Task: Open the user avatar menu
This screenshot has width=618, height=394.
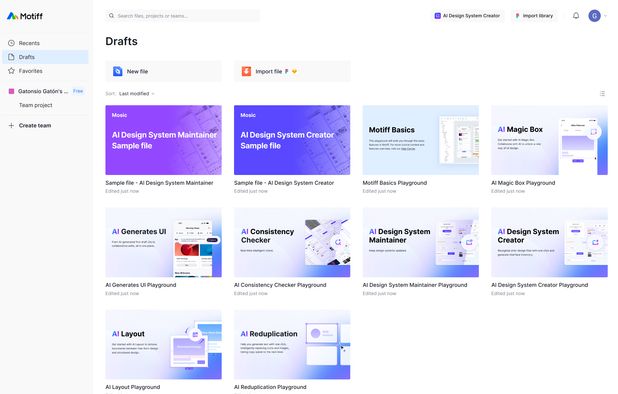Action: click(594, 16)
